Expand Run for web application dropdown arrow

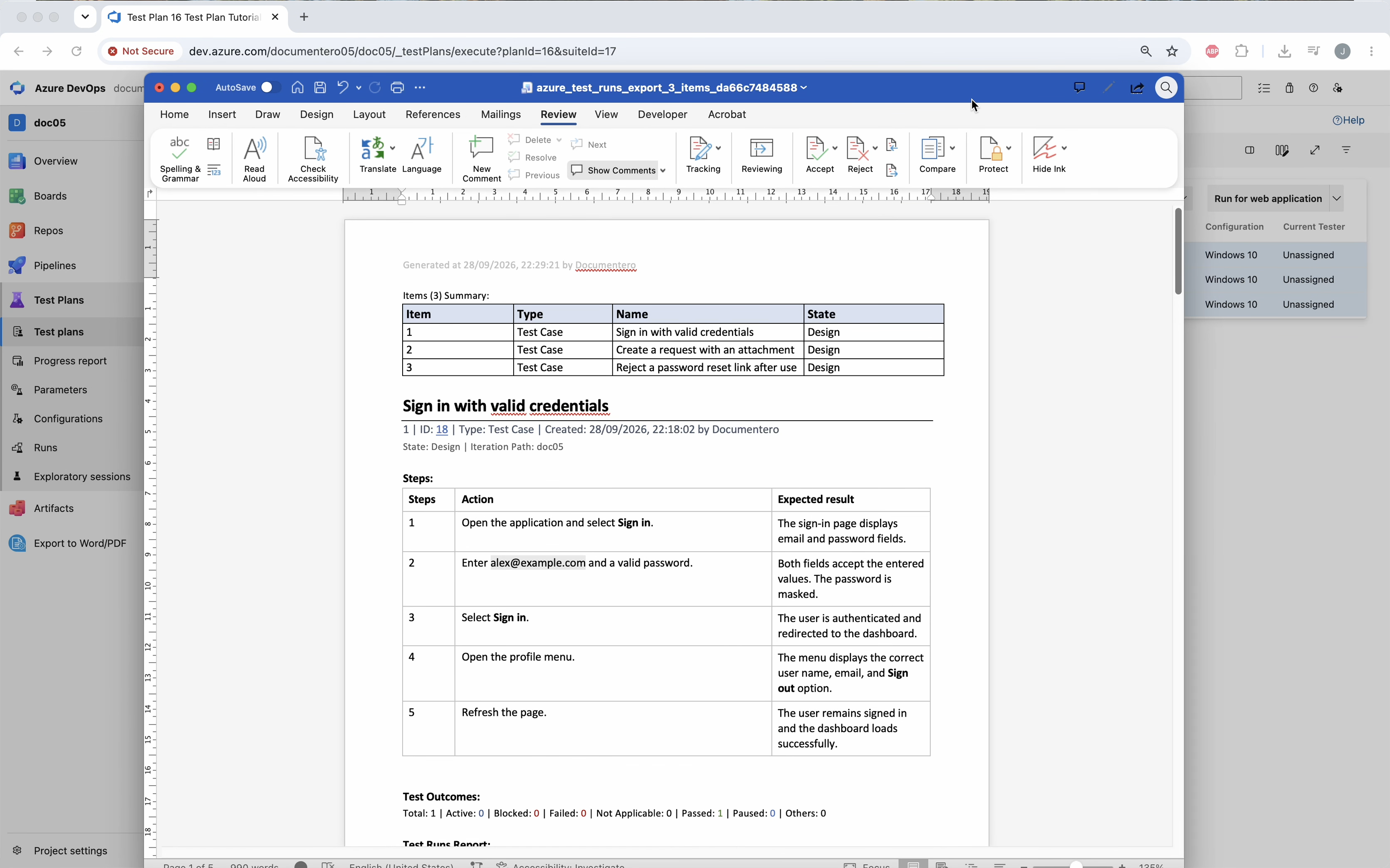tap(1337, 198)
